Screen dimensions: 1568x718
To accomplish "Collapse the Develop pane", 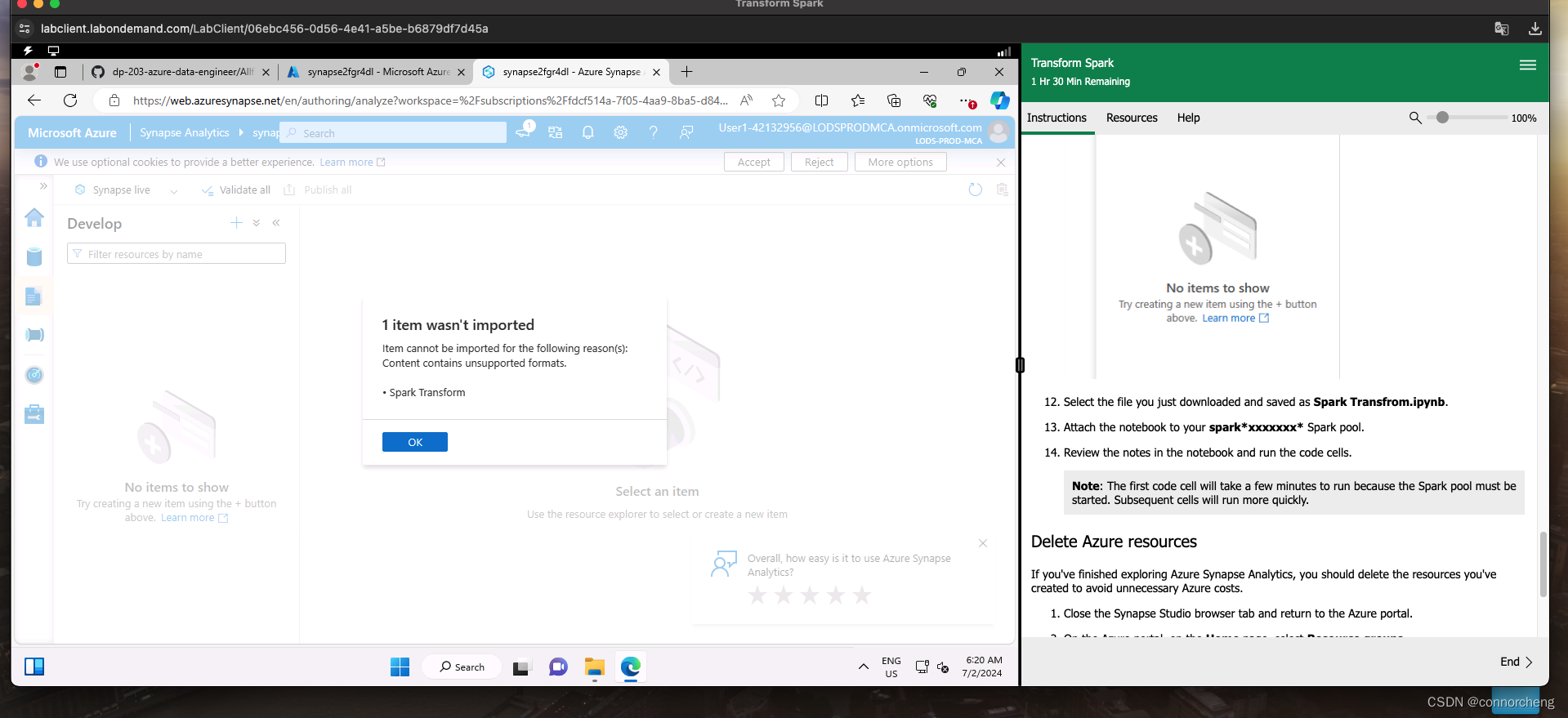I will pos(276,223).
